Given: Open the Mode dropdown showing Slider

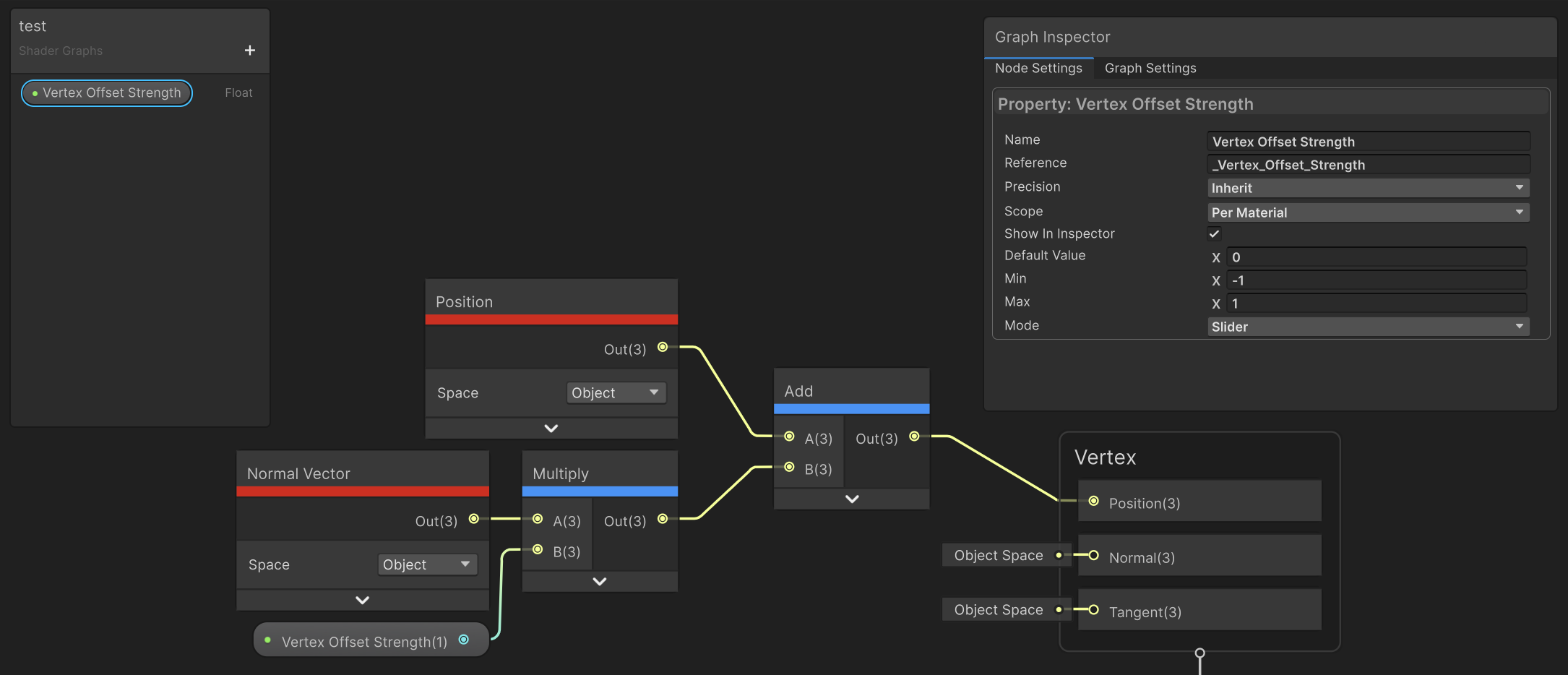Looking at the screenshot, I should 1368,327.
